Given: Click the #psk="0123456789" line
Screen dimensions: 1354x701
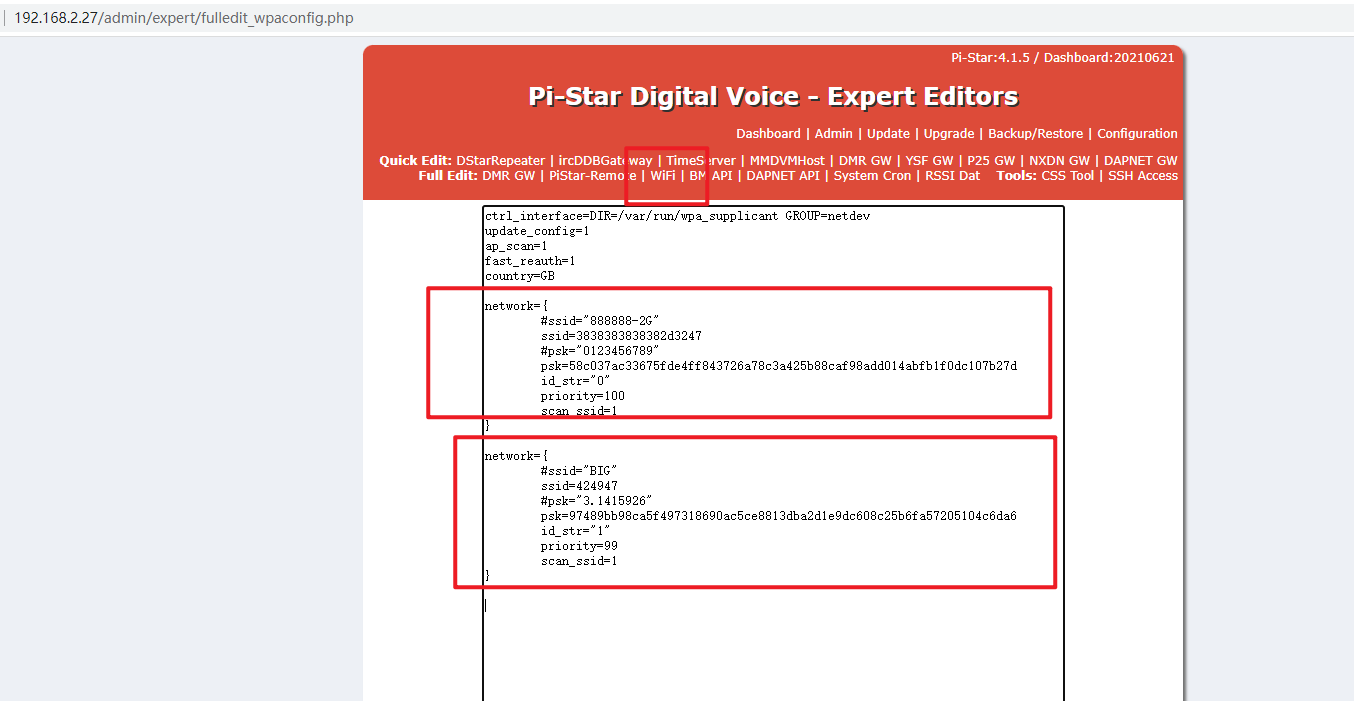Looking at the screenshot, I should pyautogui.click(x=600, y=351).
